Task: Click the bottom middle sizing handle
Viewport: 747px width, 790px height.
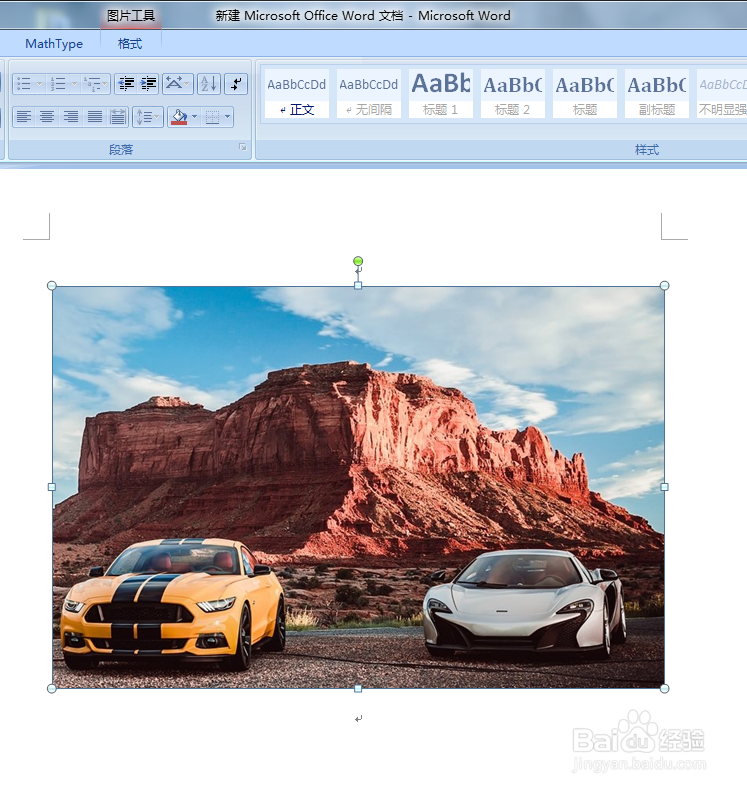Action: click(358, 689)
